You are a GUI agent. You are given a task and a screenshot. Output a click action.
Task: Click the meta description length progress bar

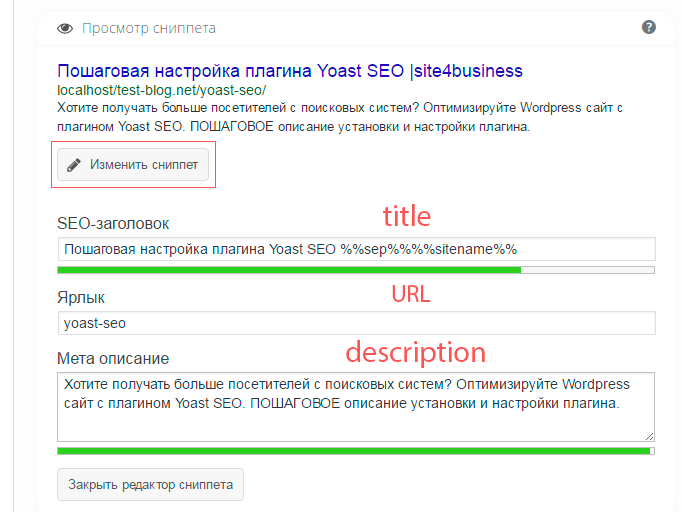coord(356,451)
